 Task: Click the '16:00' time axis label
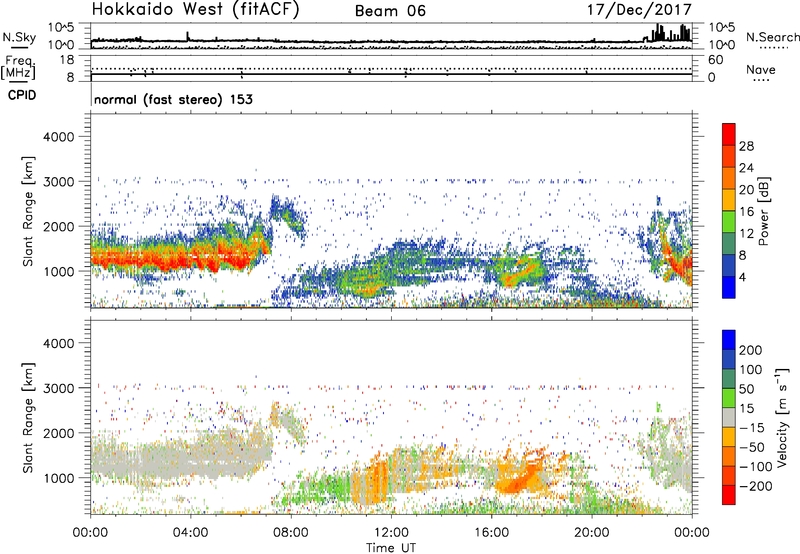click(491, 533)
